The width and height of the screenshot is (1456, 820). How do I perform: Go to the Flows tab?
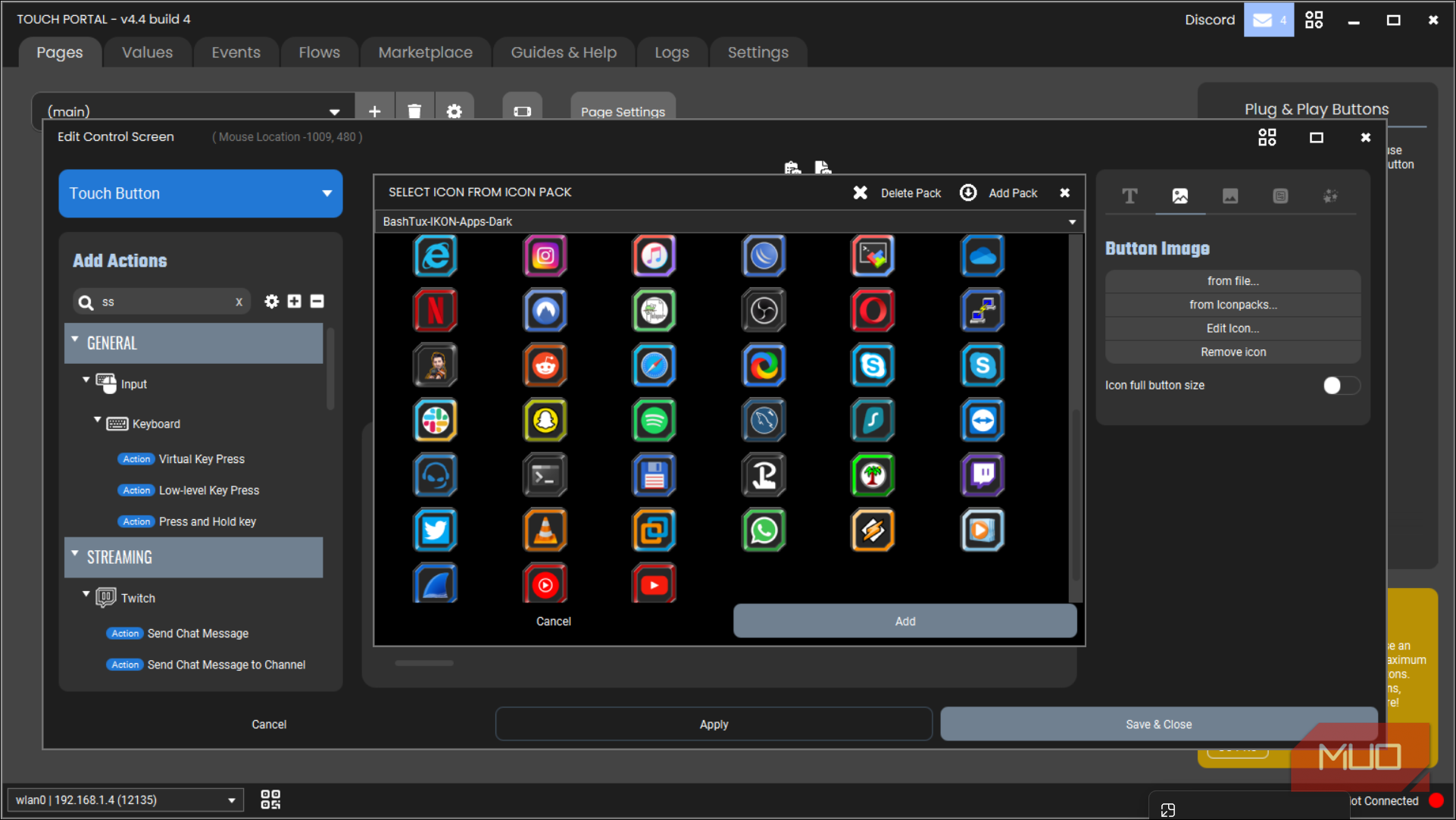[319, 52]
